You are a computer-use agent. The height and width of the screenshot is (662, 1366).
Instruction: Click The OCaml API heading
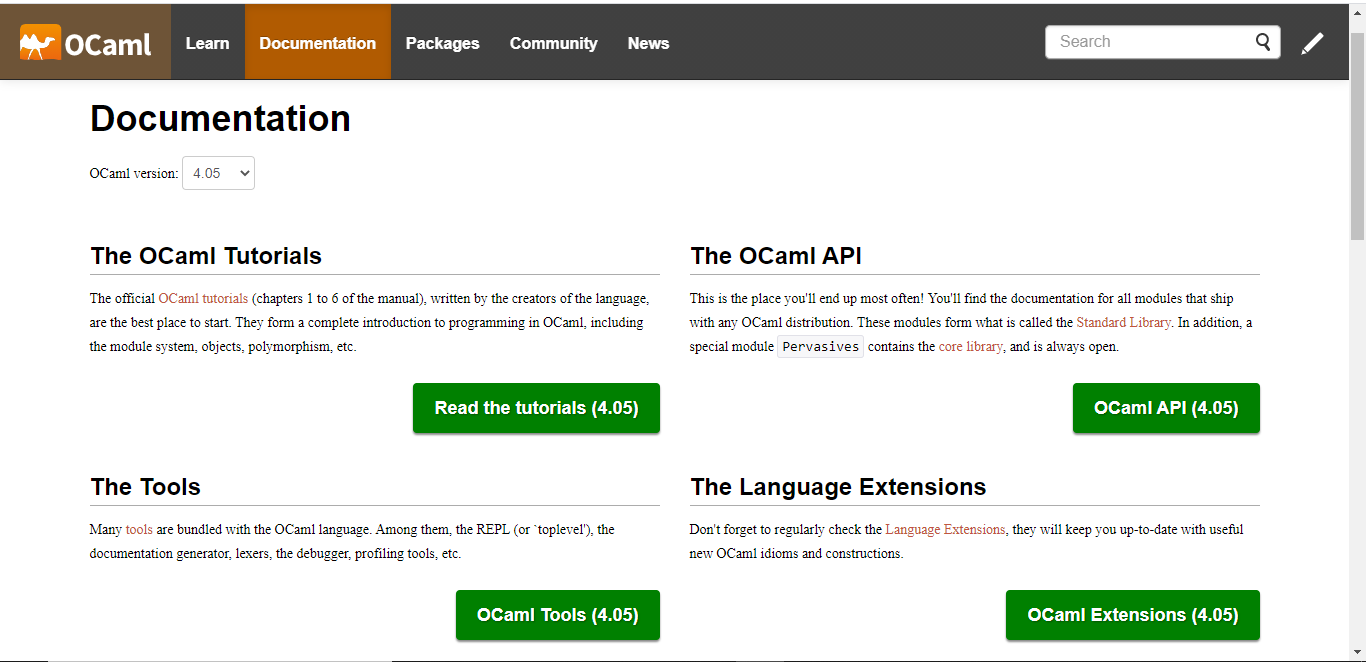776,256
